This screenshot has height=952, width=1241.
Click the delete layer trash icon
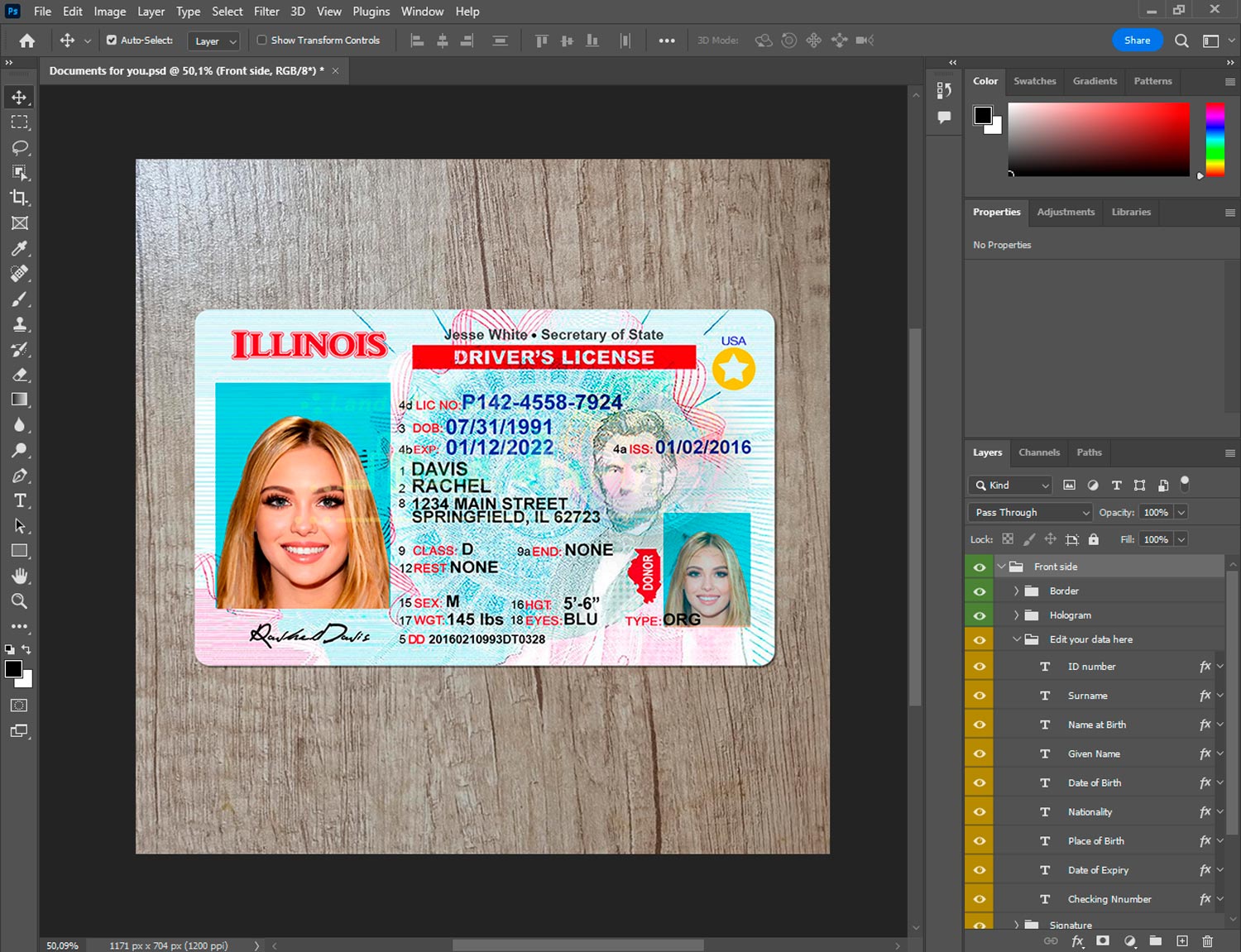(1207, 941)
